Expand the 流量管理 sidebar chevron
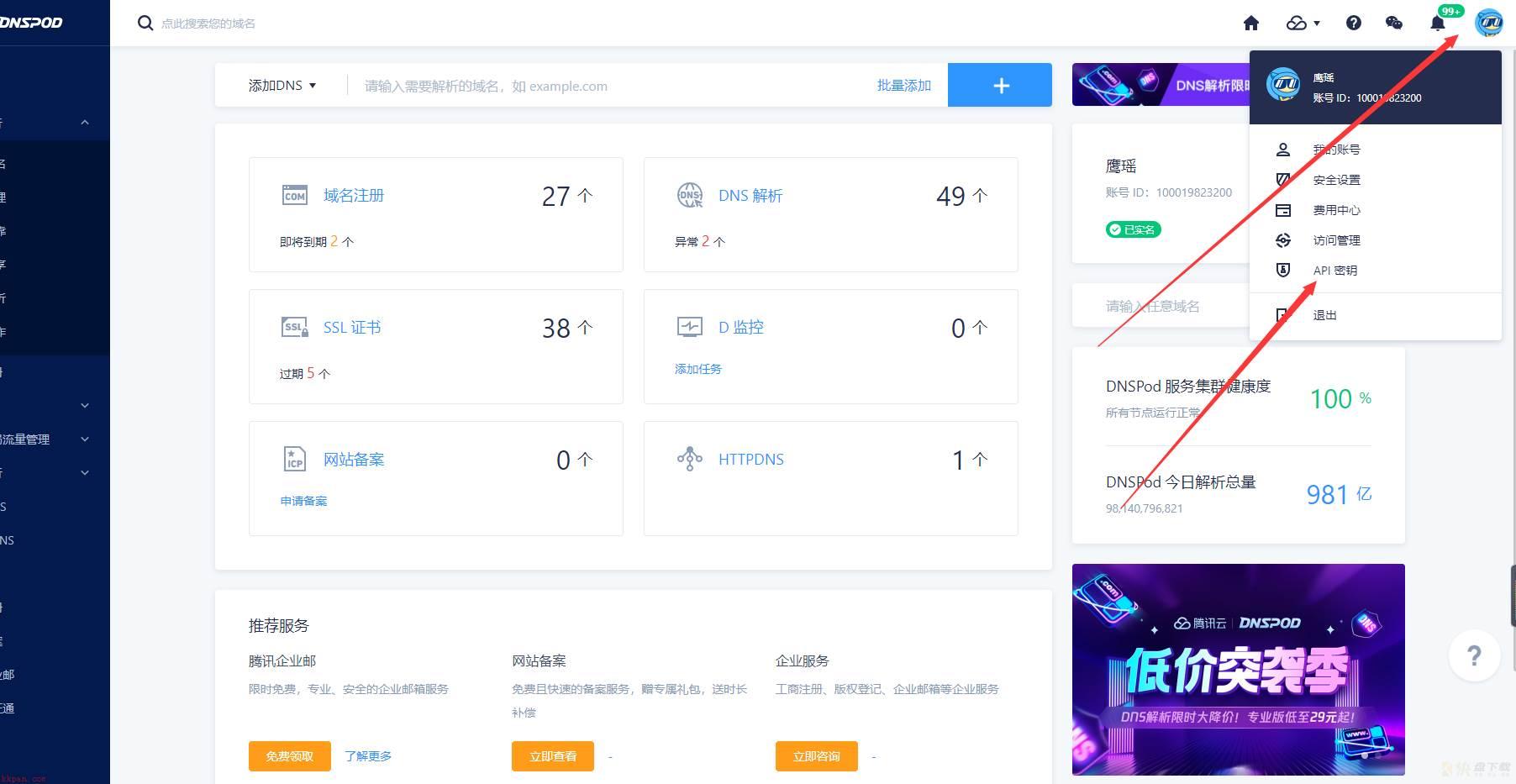Image resolution: width=1516 pixels, height=784 pixels. pos(85,439)
